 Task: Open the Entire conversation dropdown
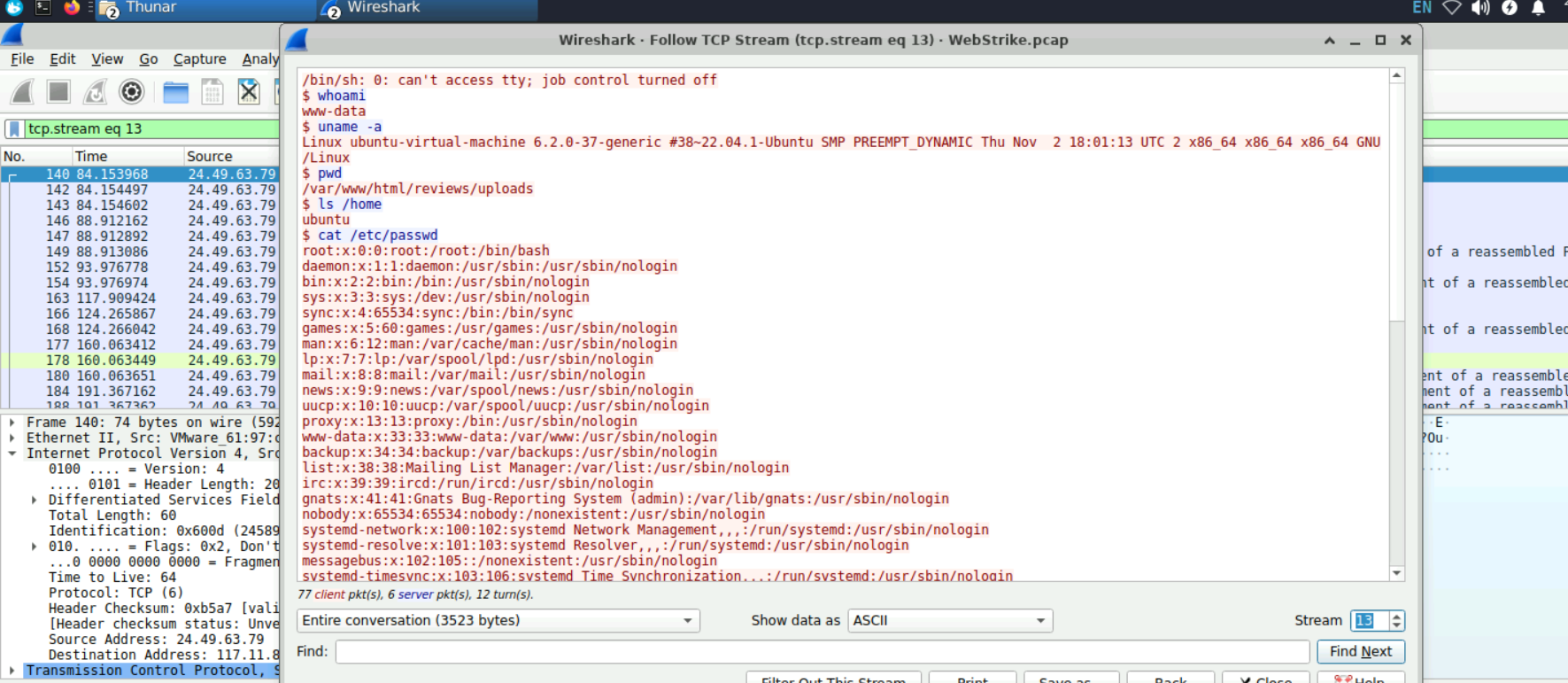498,621
